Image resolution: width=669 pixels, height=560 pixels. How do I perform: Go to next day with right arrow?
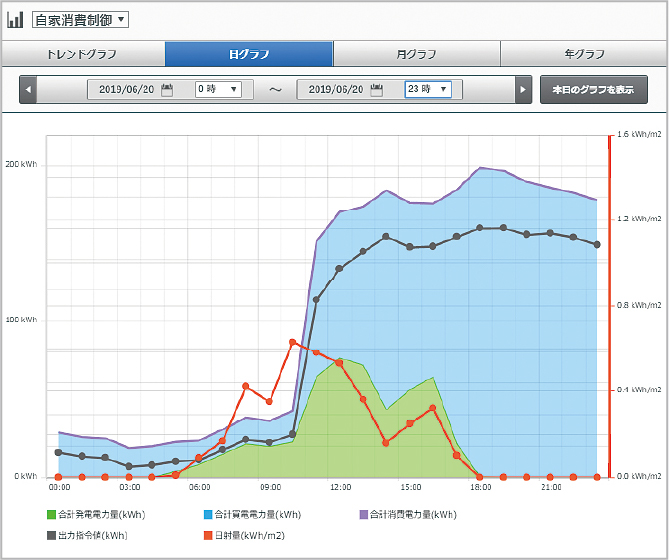[523, 90]
